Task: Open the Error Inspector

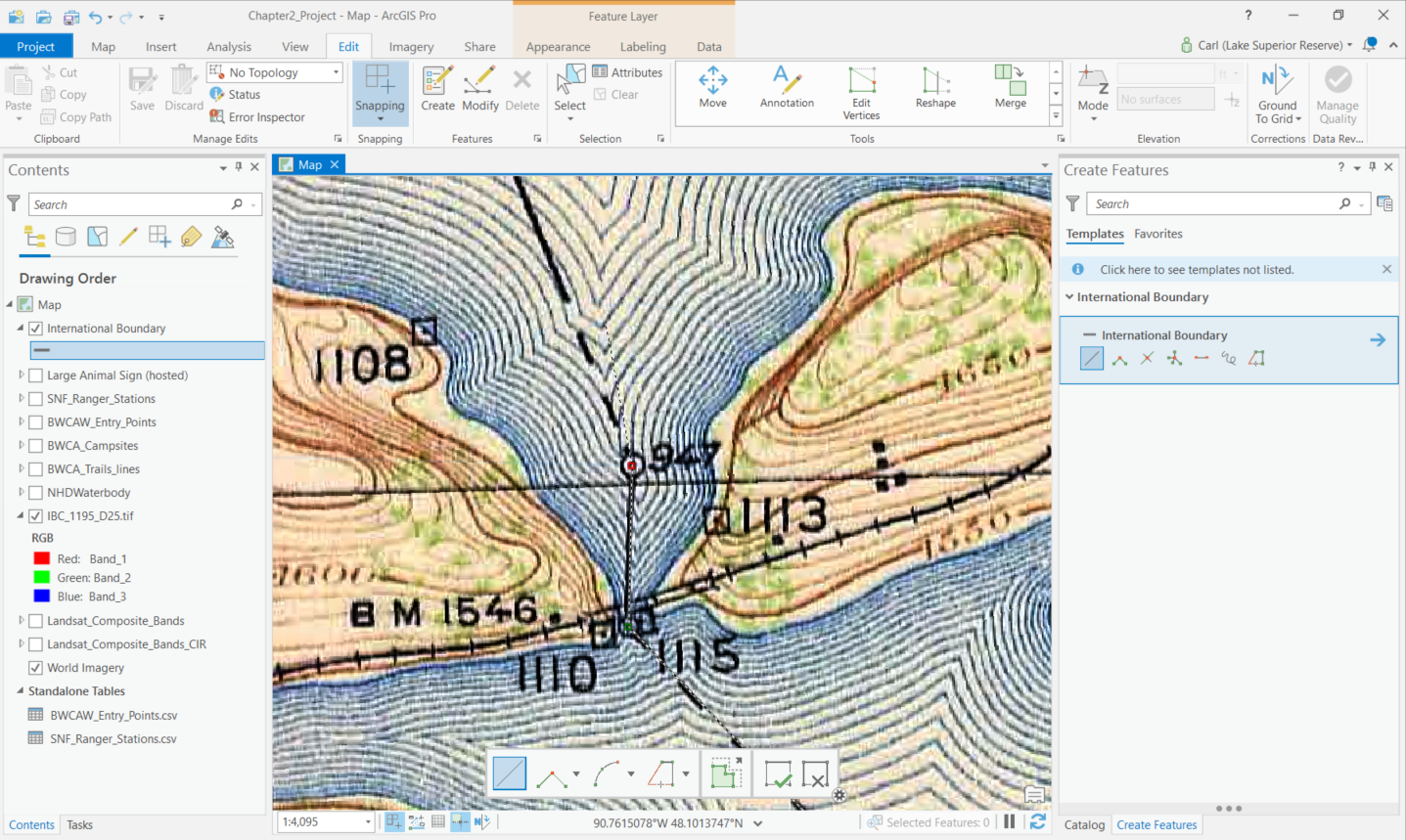Action: [x=257, y=117]
